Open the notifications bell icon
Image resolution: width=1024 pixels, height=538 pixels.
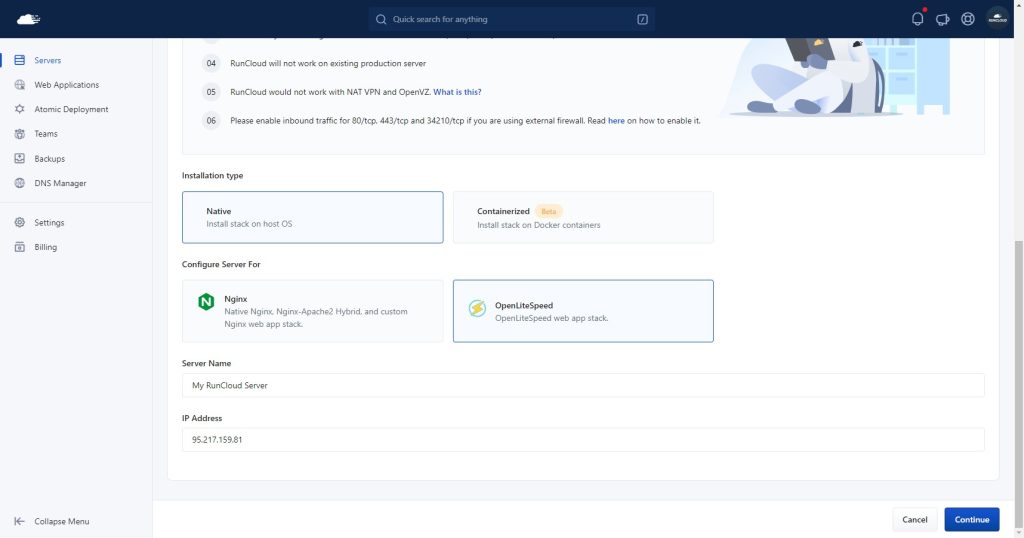pos(917,19)
